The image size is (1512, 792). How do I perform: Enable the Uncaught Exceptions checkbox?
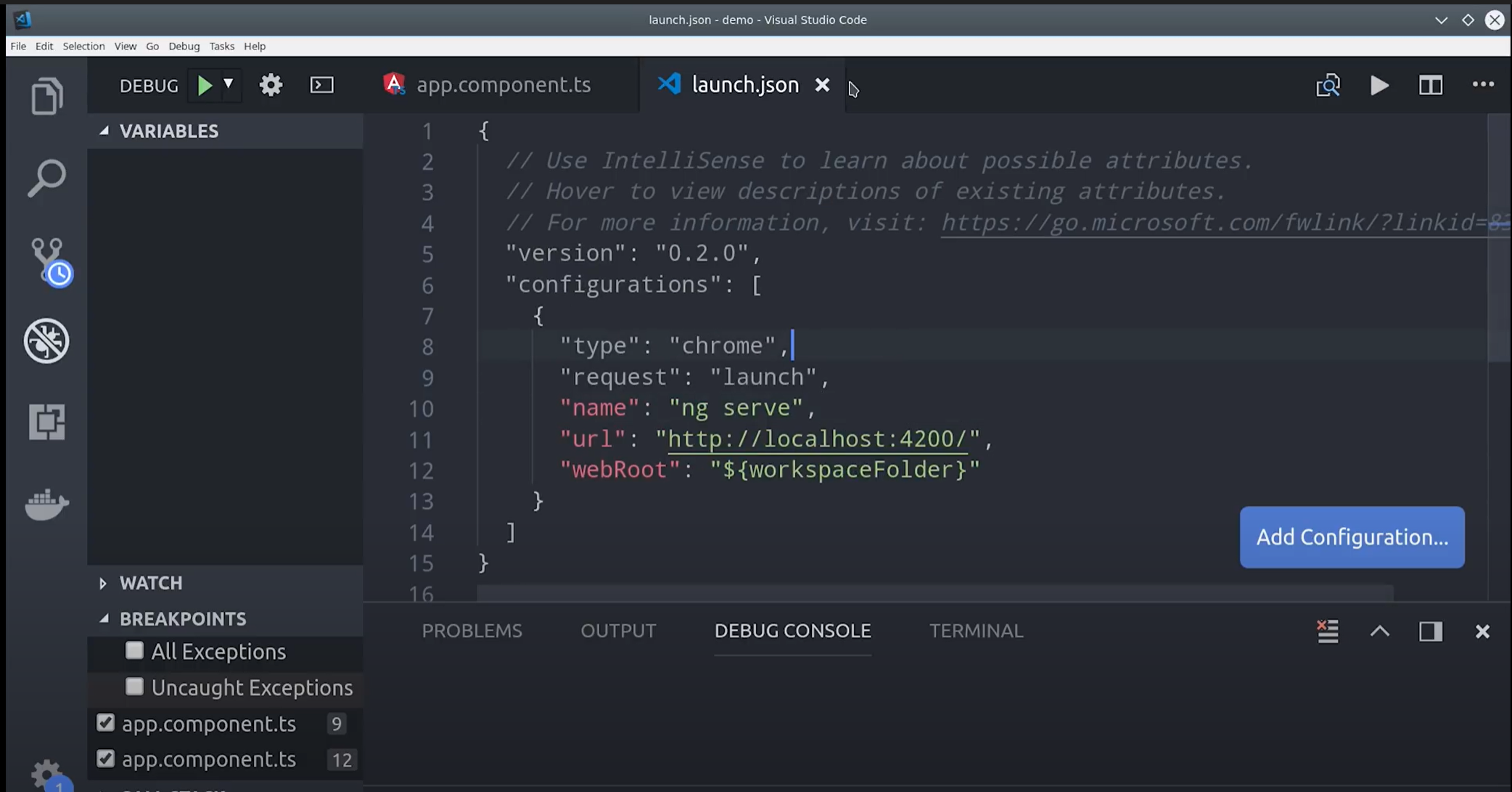tap(134, 687)
